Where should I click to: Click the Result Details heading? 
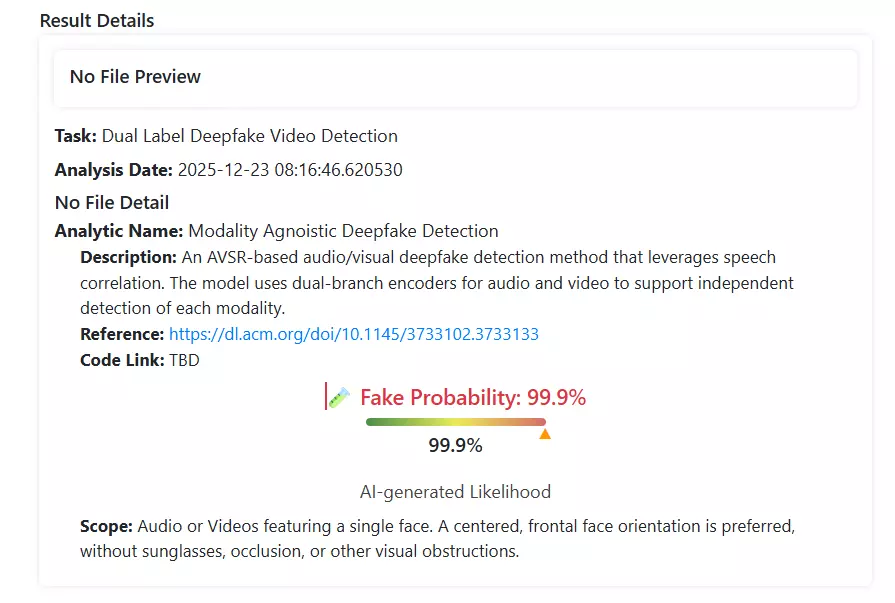(97, 20)
